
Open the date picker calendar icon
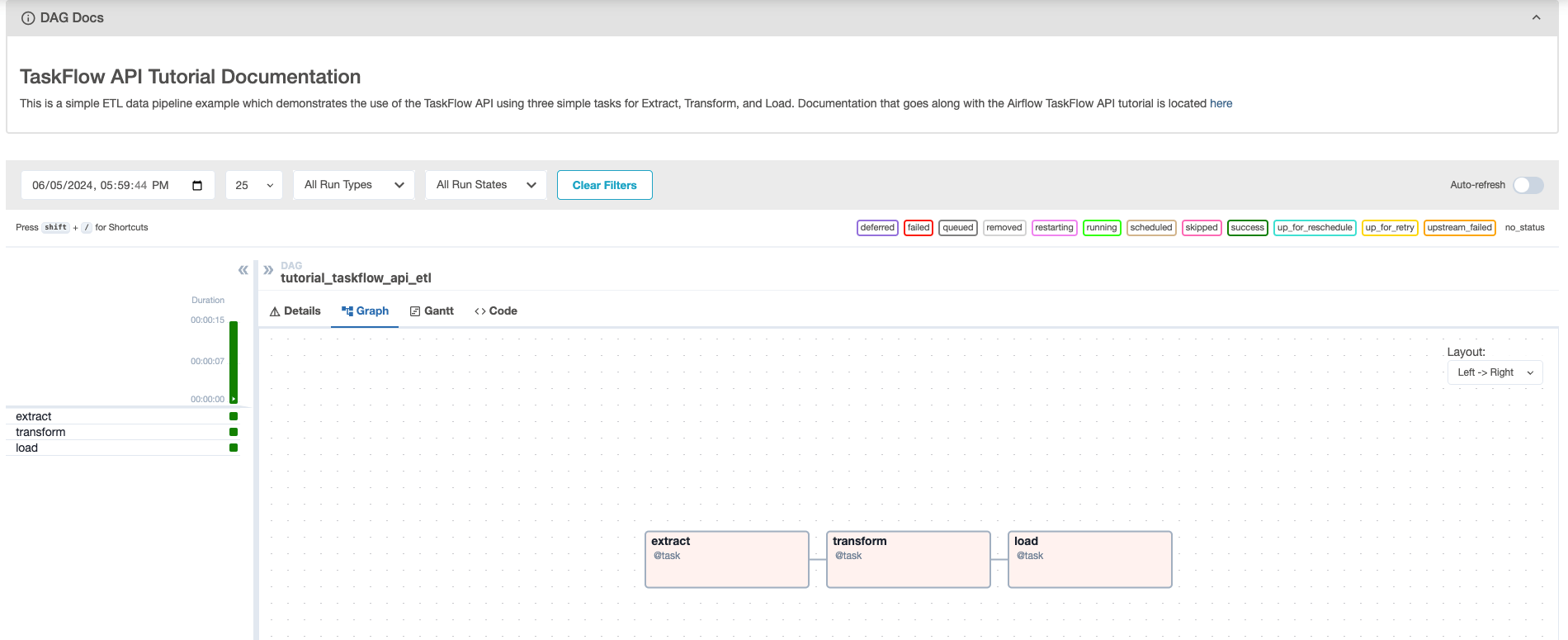(x=196, y=185)
